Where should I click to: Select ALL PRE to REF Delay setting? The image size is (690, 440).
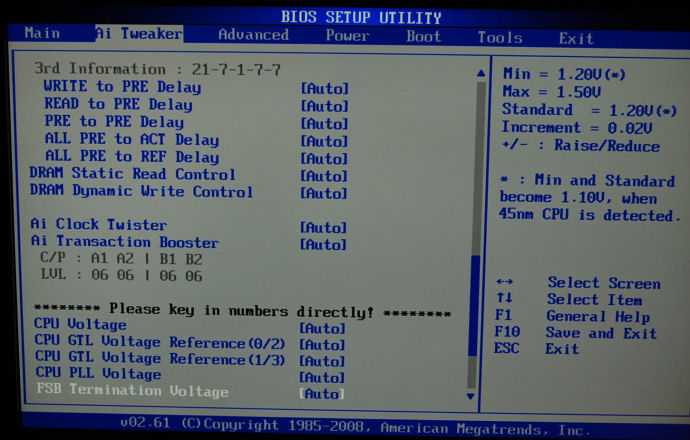(132, 156)
